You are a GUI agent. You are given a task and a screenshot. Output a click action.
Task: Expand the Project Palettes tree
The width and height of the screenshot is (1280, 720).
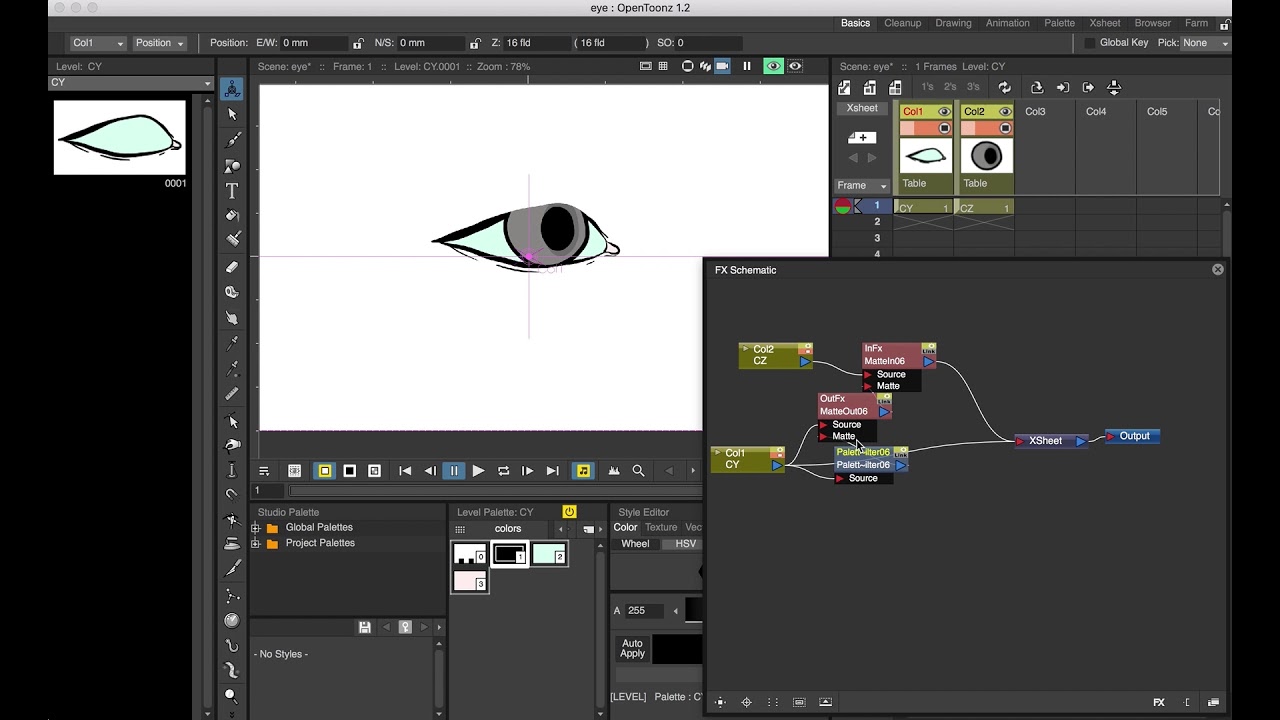256,543
